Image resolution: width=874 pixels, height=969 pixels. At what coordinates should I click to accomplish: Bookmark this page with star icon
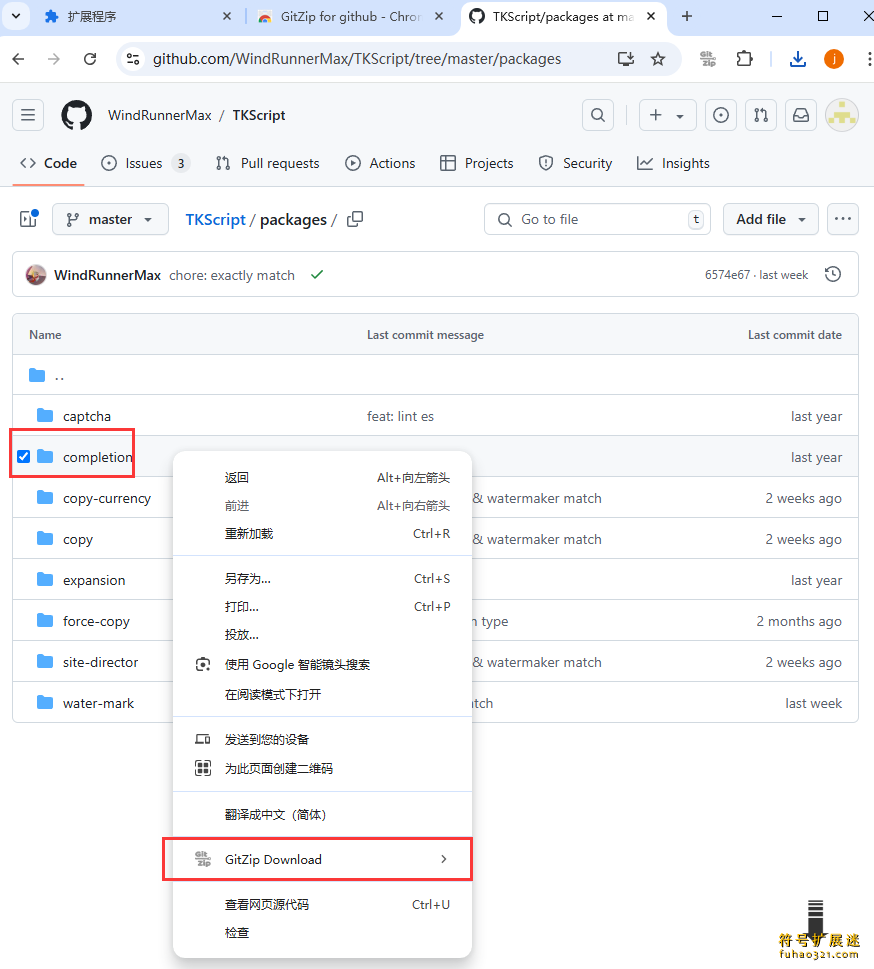click(x=658, y=59)
